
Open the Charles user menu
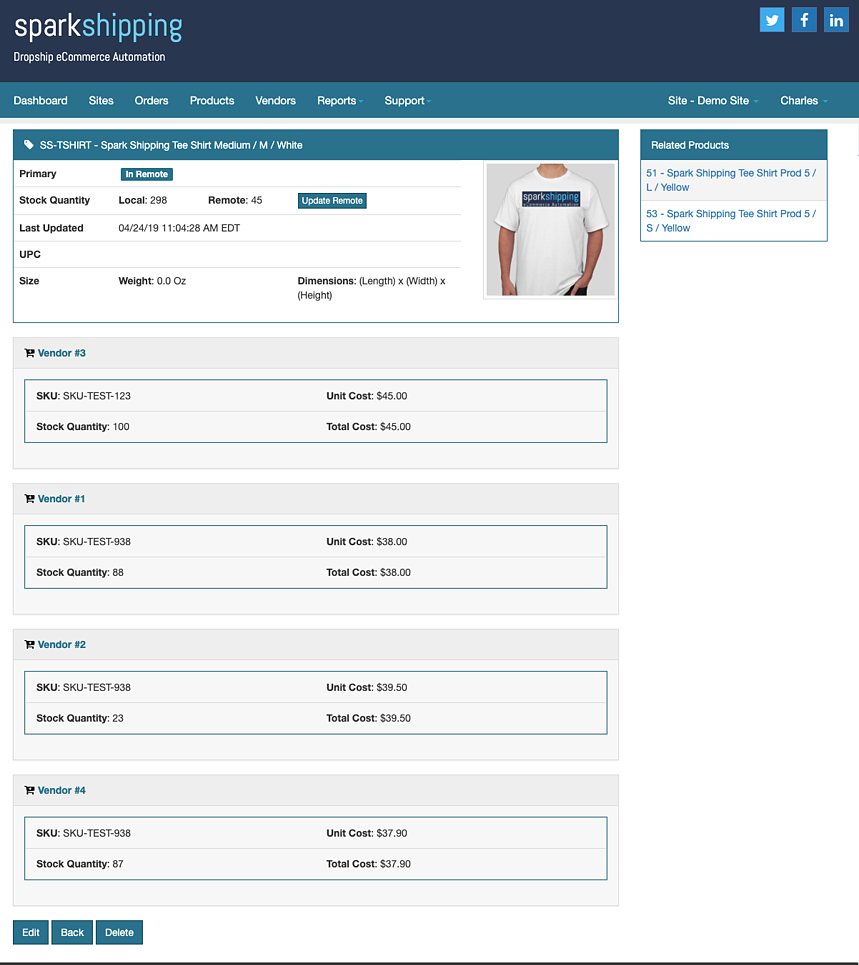(803, 101)
